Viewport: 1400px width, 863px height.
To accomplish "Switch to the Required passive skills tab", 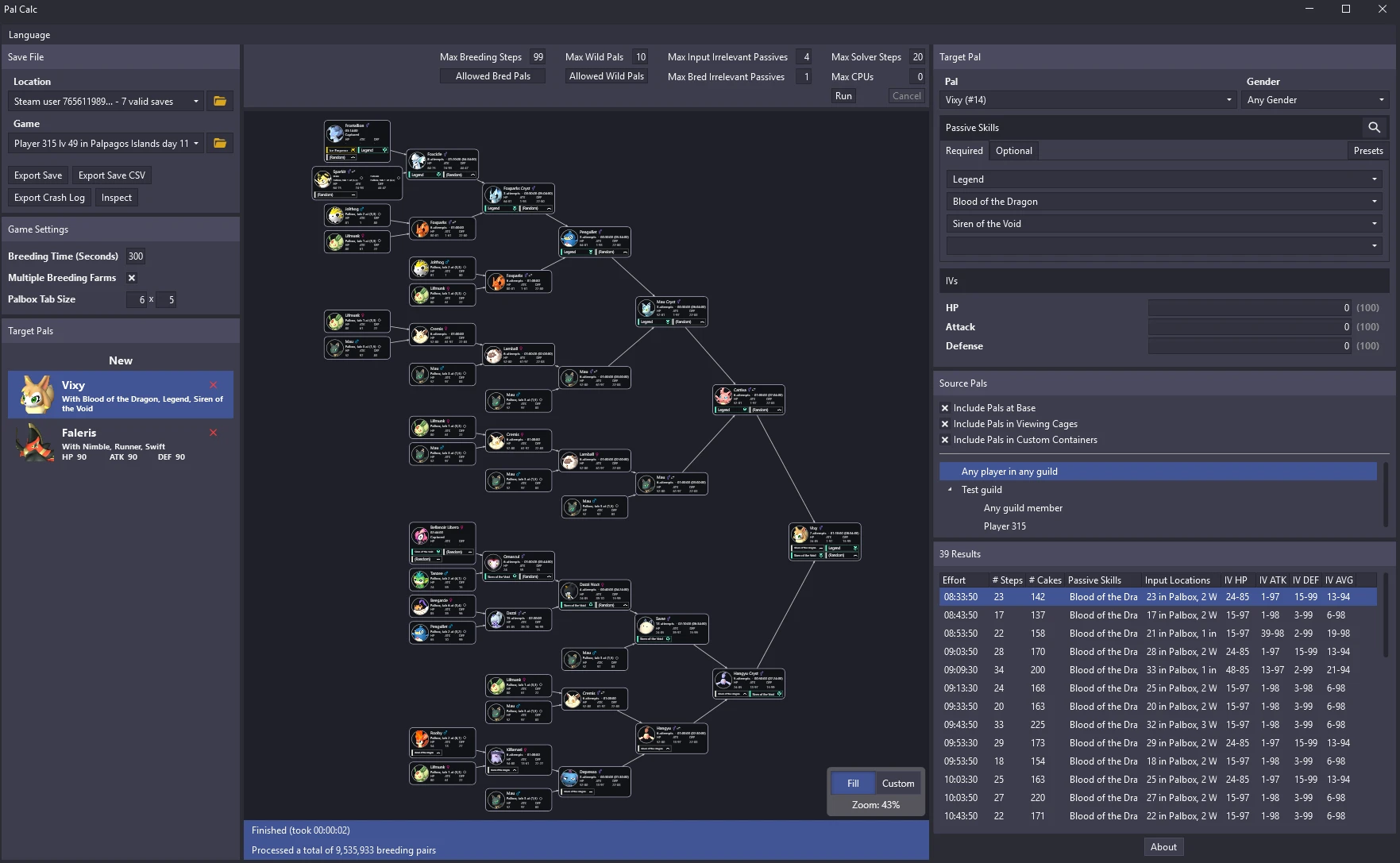I will click(x=964, y=151).
